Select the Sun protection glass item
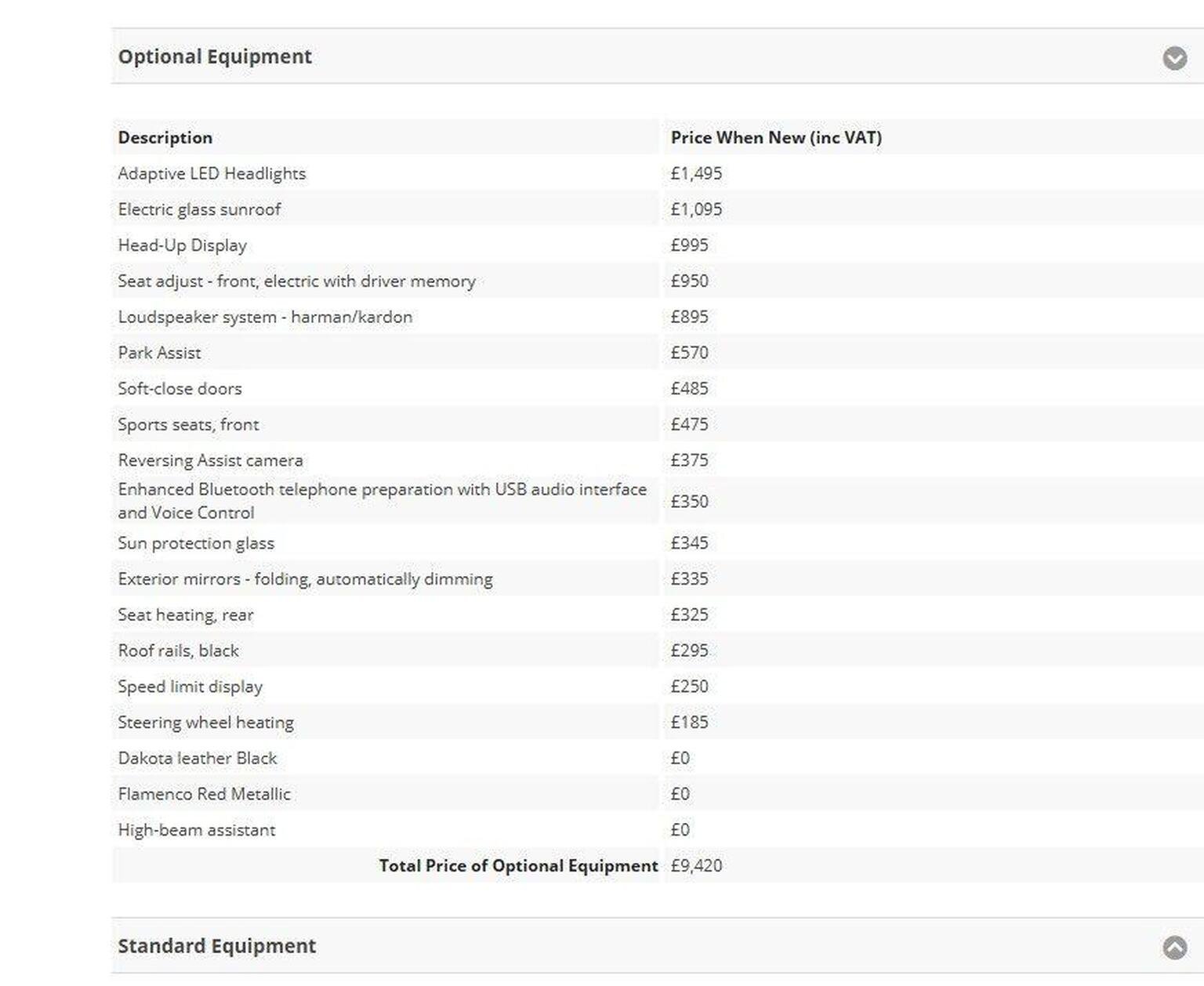 pos(196,543)
